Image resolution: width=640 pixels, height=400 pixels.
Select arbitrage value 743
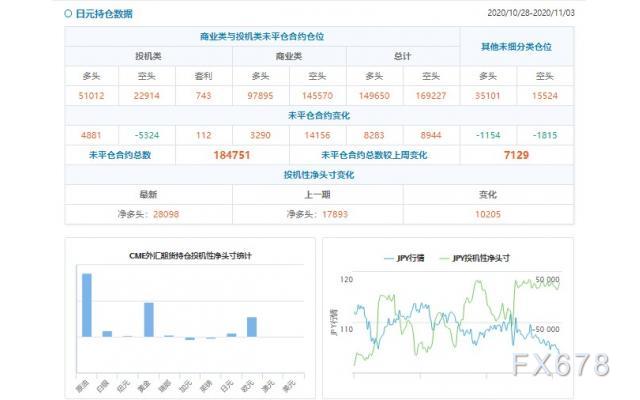[x=203, y=96]
